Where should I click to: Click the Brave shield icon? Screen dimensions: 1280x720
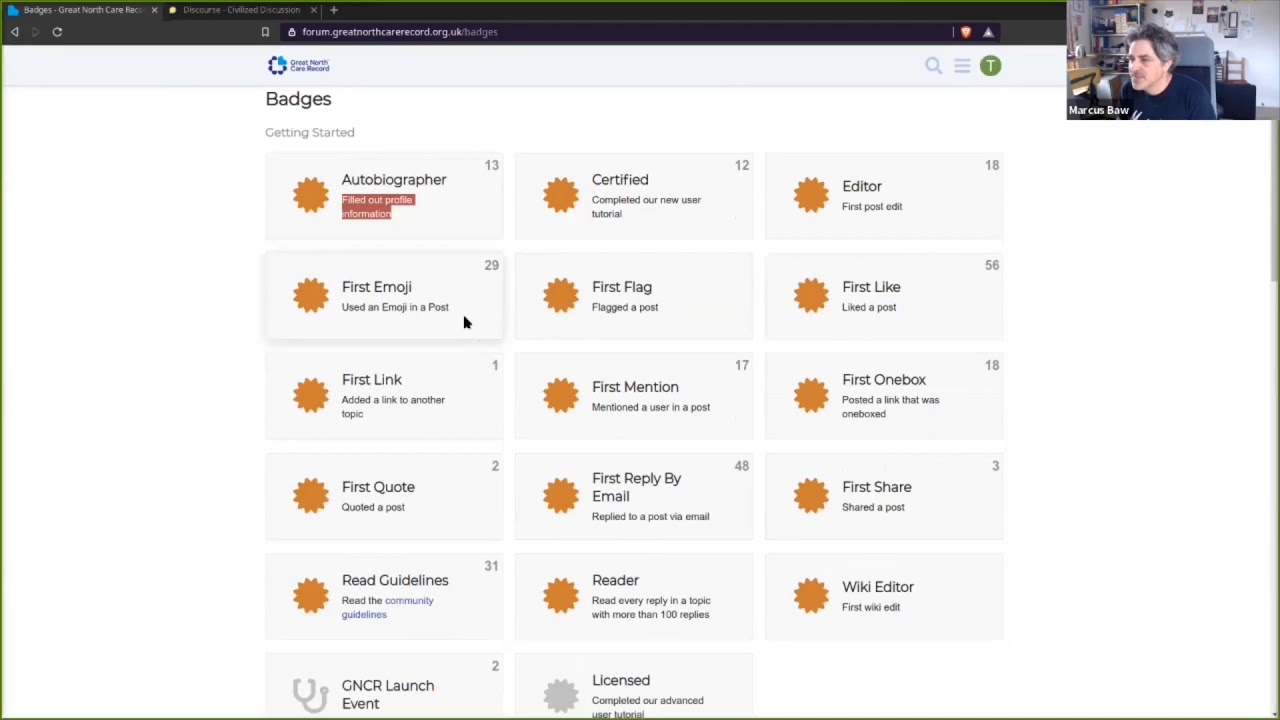965,32
